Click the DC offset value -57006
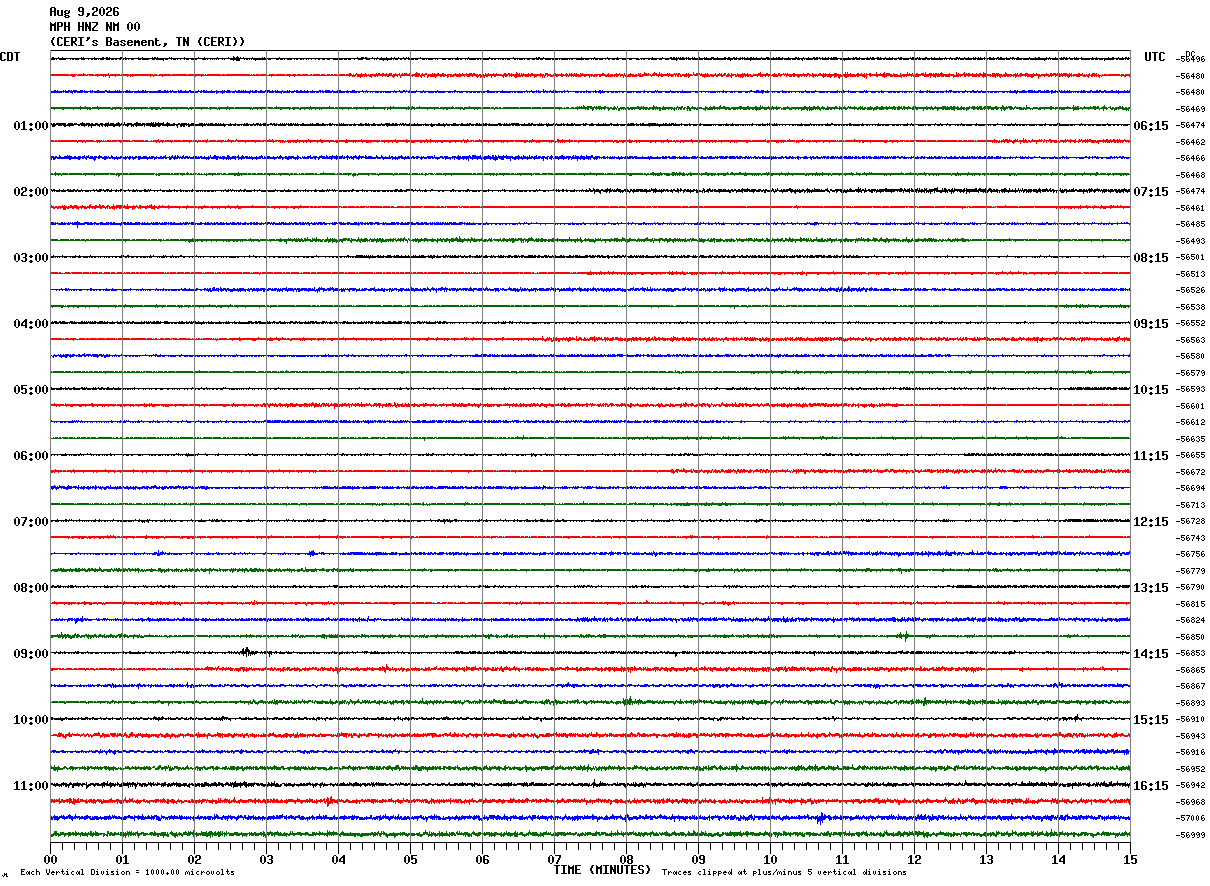The image size is (1210, 886). coord(1191,818)
